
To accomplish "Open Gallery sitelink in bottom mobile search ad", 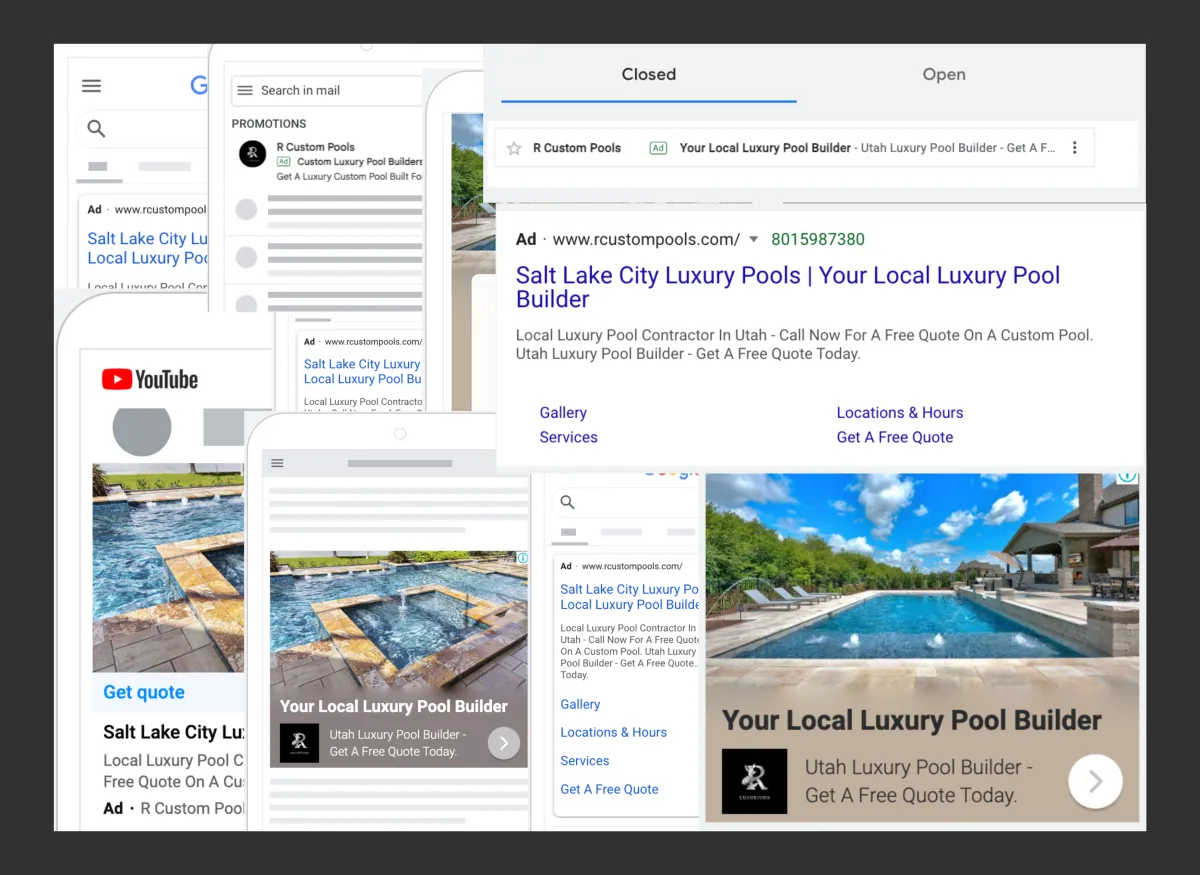I will click(580, 704).
